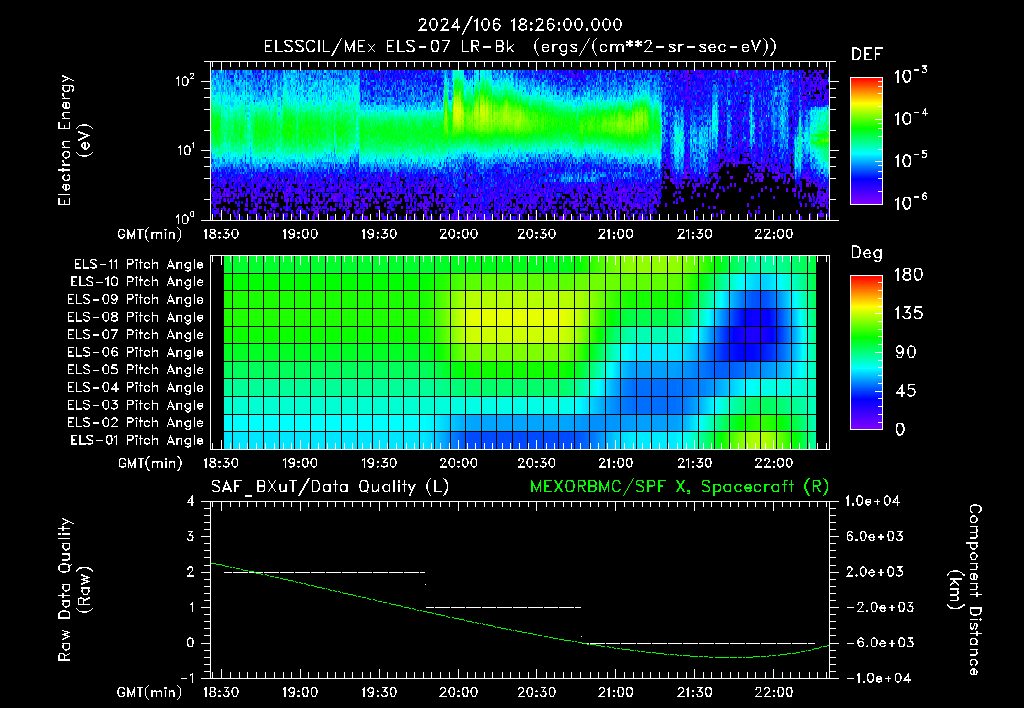Click the DEF color bar in the spectrogram panel

(866, 140)
